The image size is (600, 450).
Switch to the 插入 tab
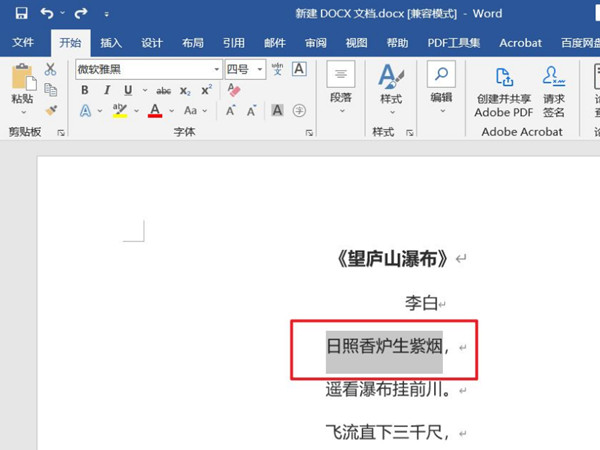111,43
